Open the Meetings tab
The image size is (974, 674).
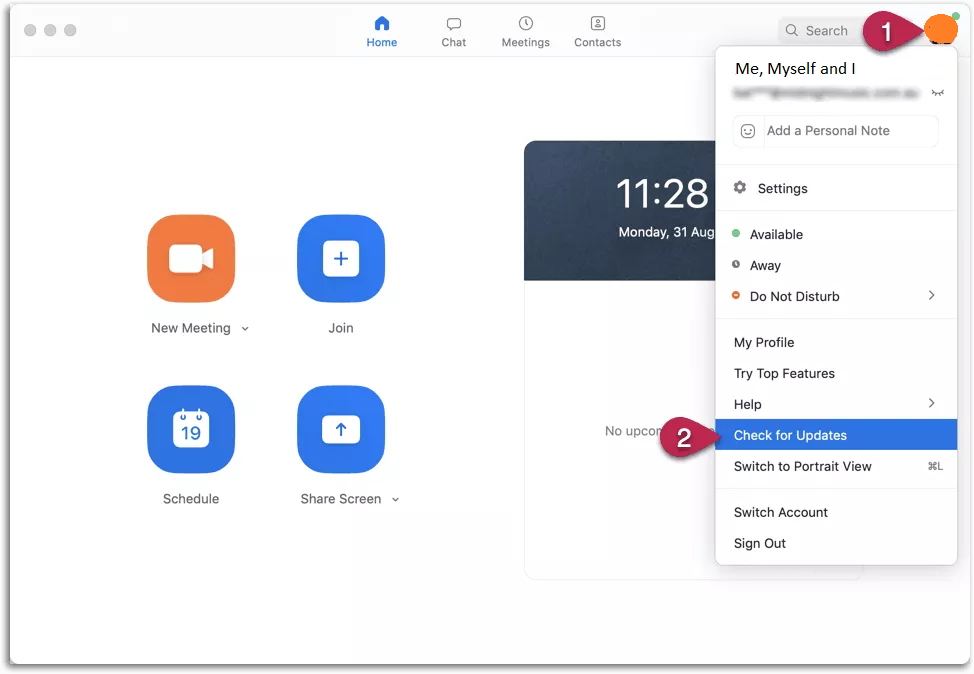(525, 31)
